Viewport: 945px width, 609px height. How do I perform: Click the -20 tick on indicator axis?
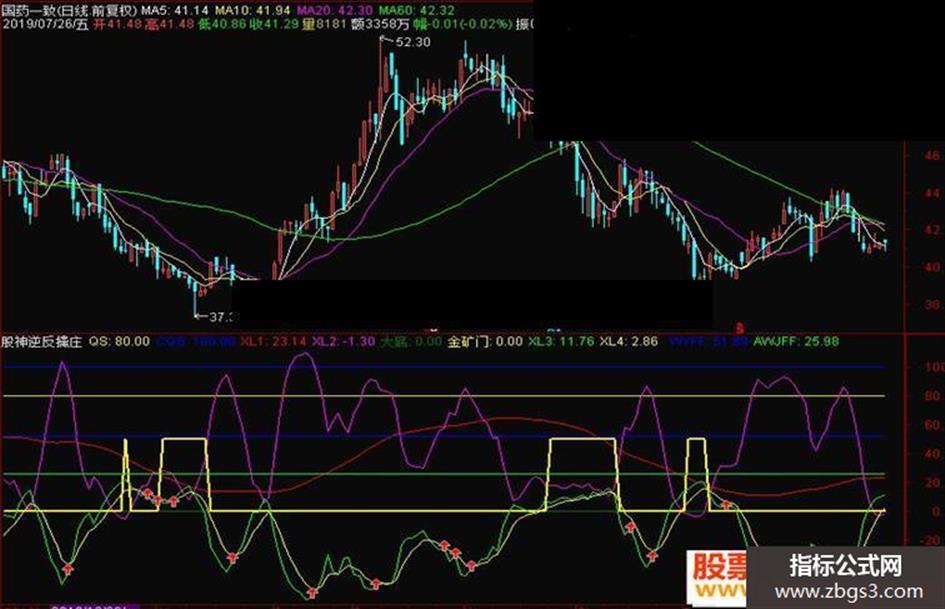(929, 540)
